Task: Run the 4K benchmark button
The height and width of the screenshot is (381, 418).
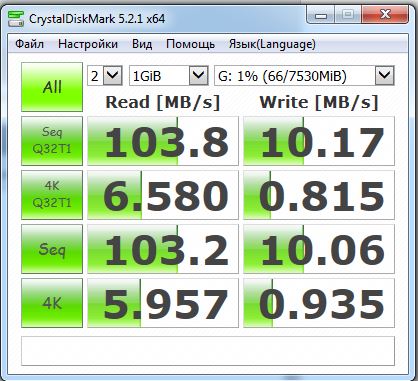Action: pos(52,303)
